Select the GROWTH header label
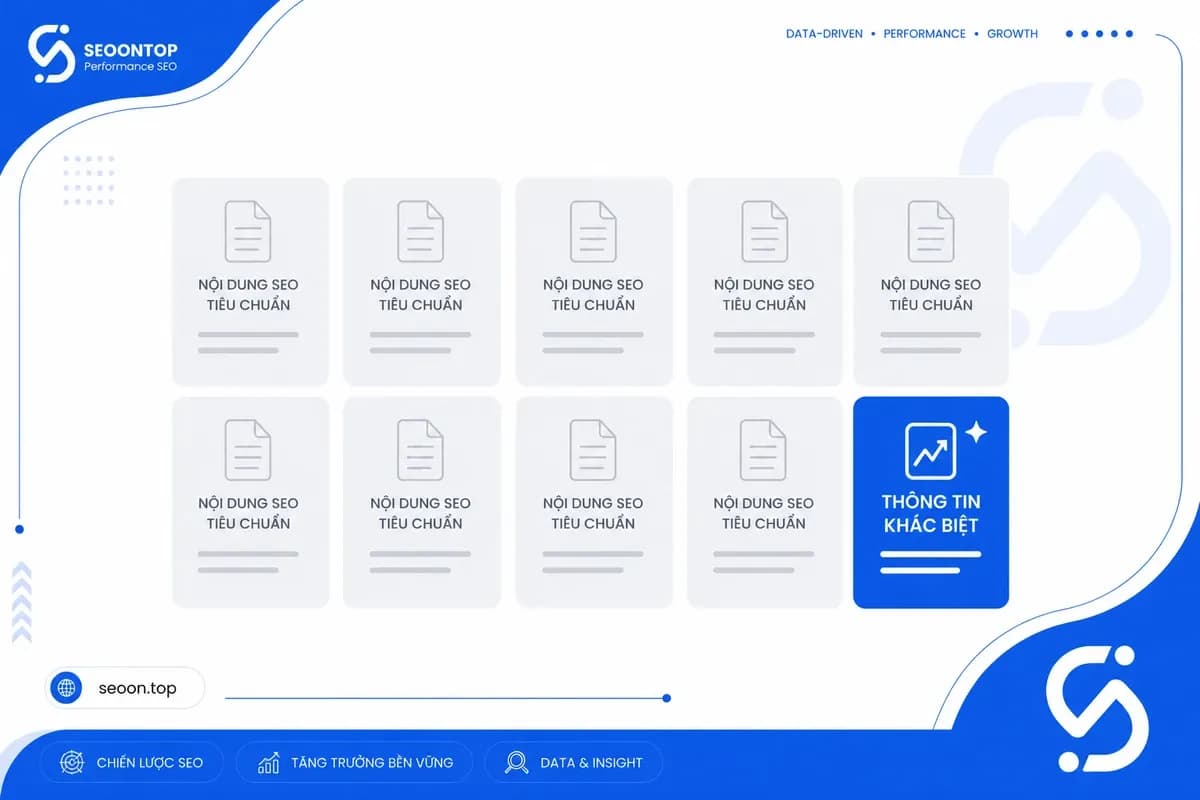 [x=1012, y=34]
